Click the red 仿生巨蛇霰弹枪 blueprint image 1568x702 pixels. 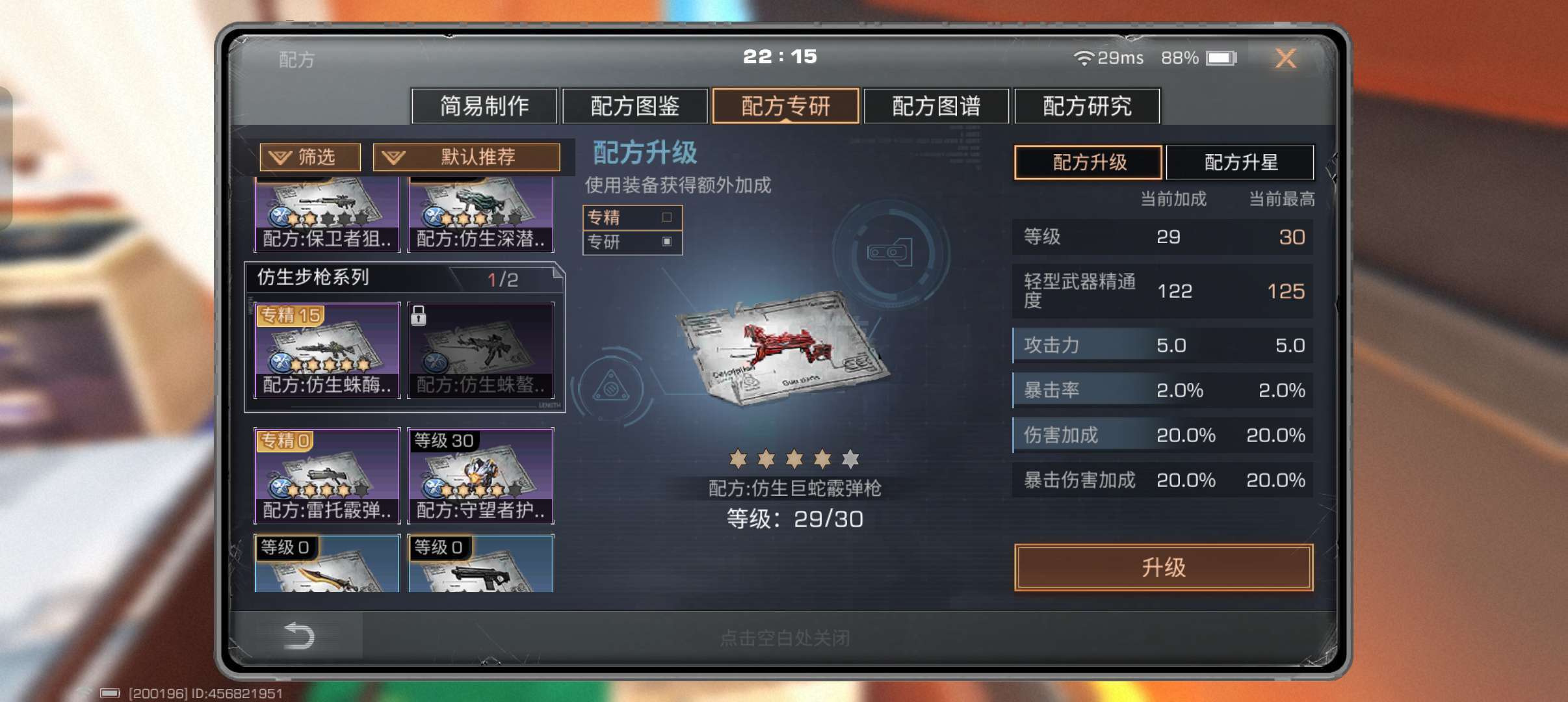click(783, 348)
